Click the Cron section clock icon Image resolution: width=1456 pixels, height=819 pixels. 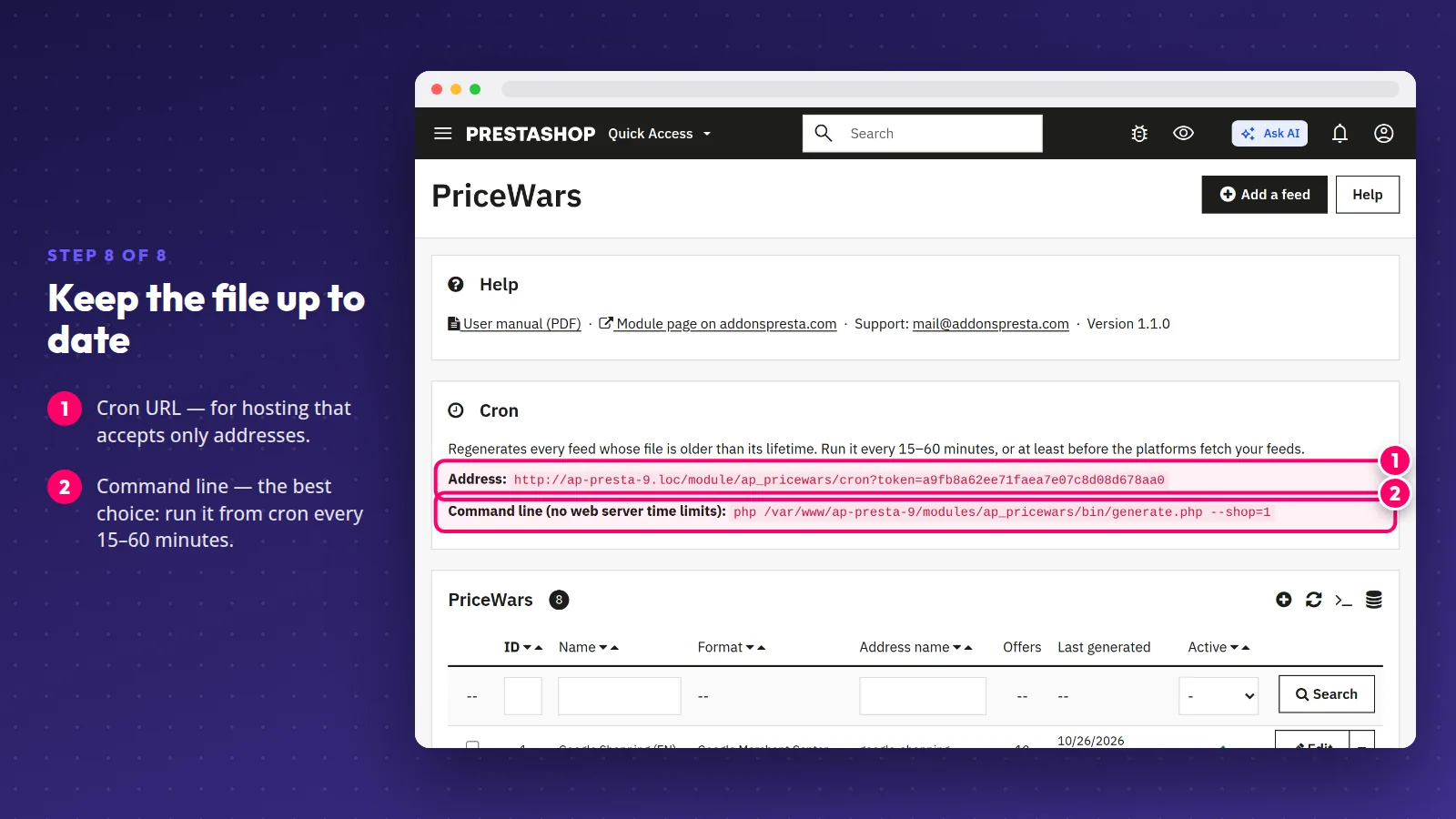click(x=456, y=410)
